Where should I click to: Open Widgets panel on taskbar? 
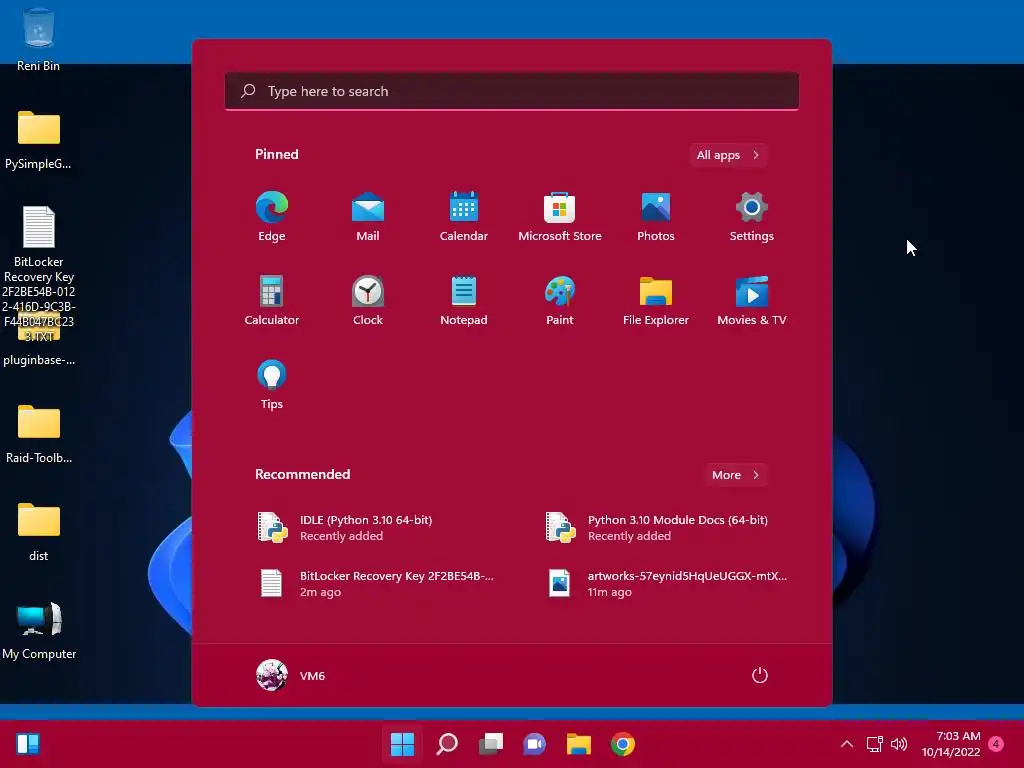[27, 744]
